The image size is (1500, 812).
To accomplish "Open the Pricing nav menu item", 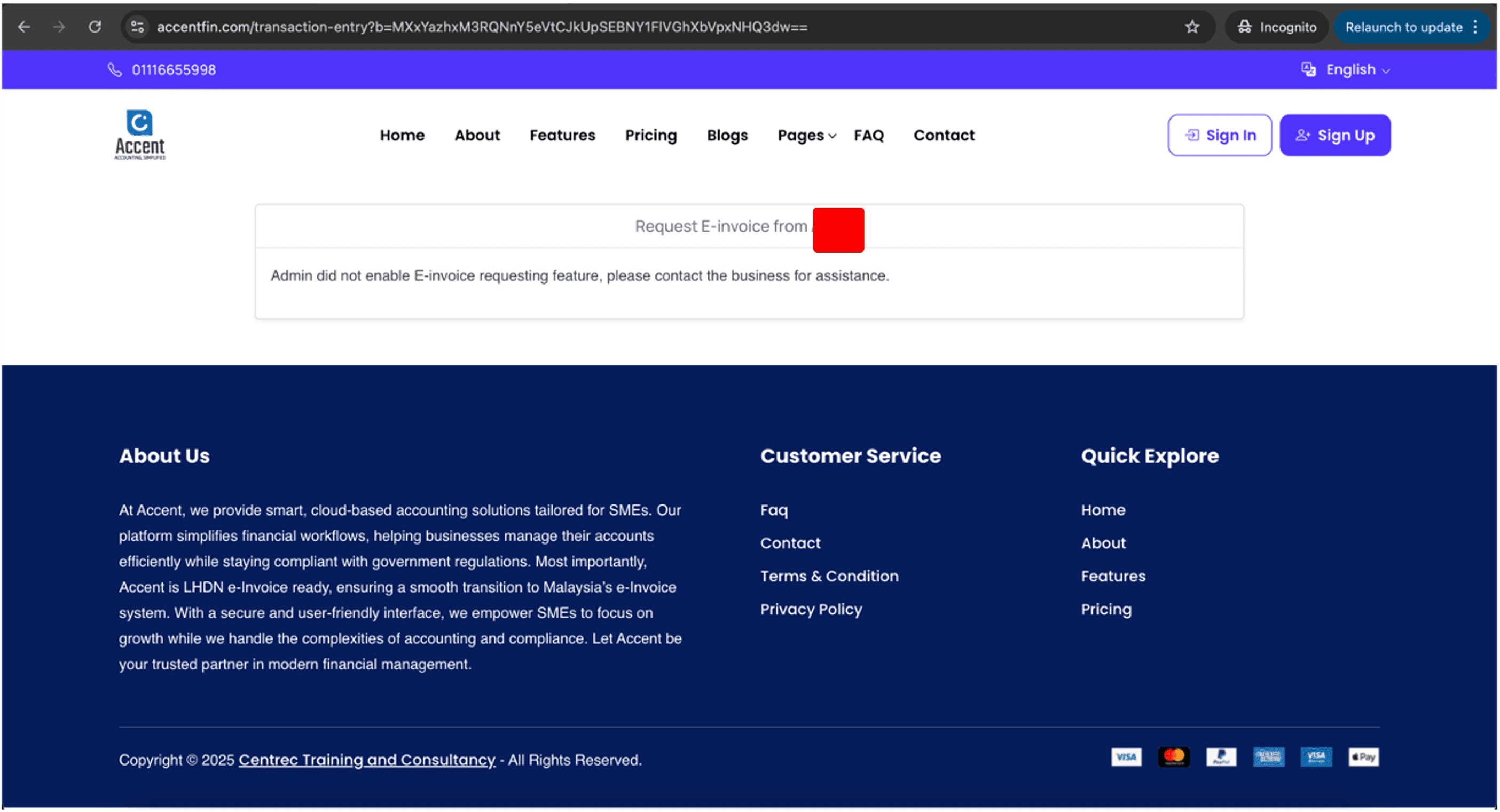I will click(x=650, y=135).
